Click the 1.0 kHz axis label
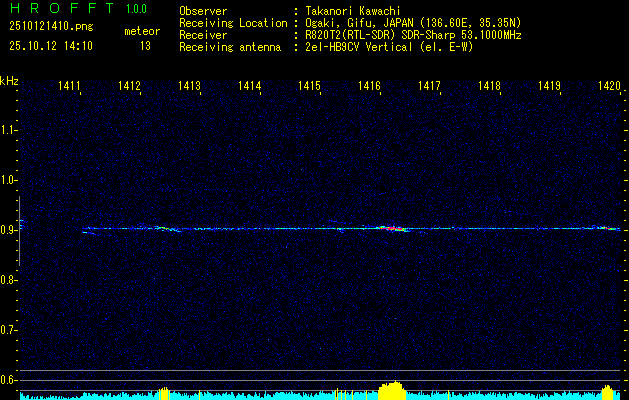Screen dimensions: 629x400 pos(8,180)
